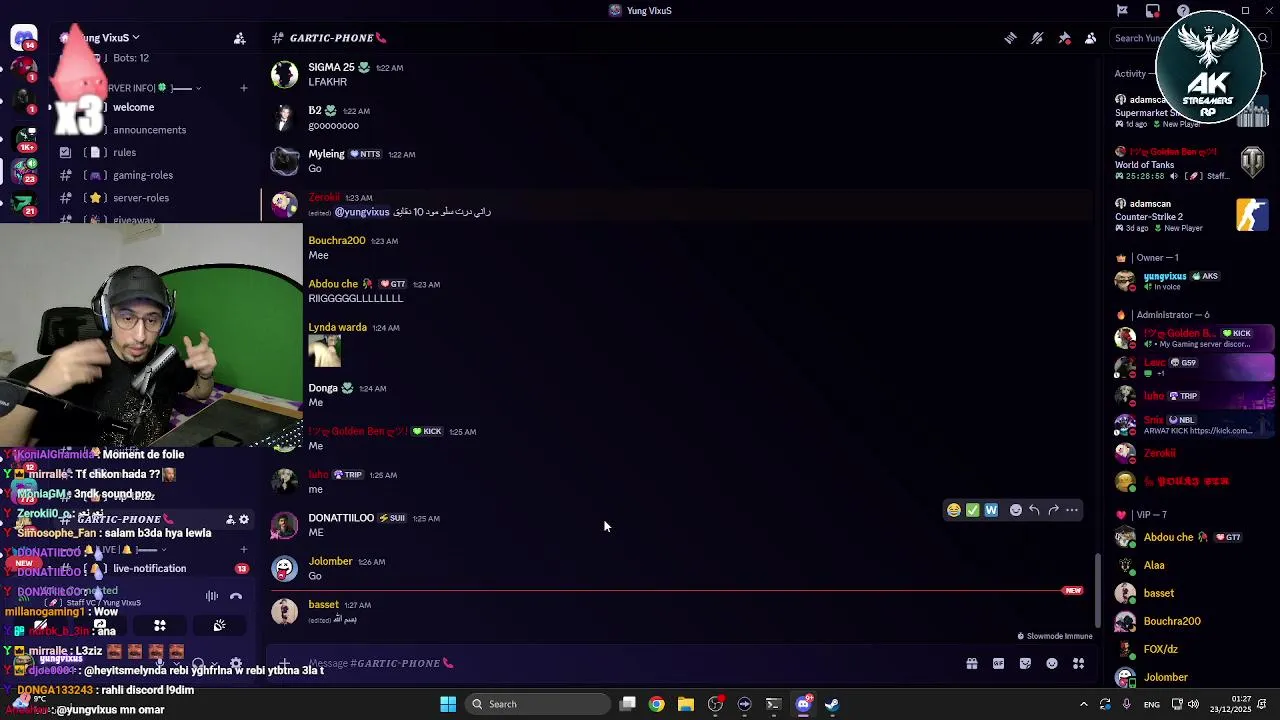This screenshot has width=1280, height=720.
Task: Open Pinned Messages icon
Action: tap(1064, 38)
